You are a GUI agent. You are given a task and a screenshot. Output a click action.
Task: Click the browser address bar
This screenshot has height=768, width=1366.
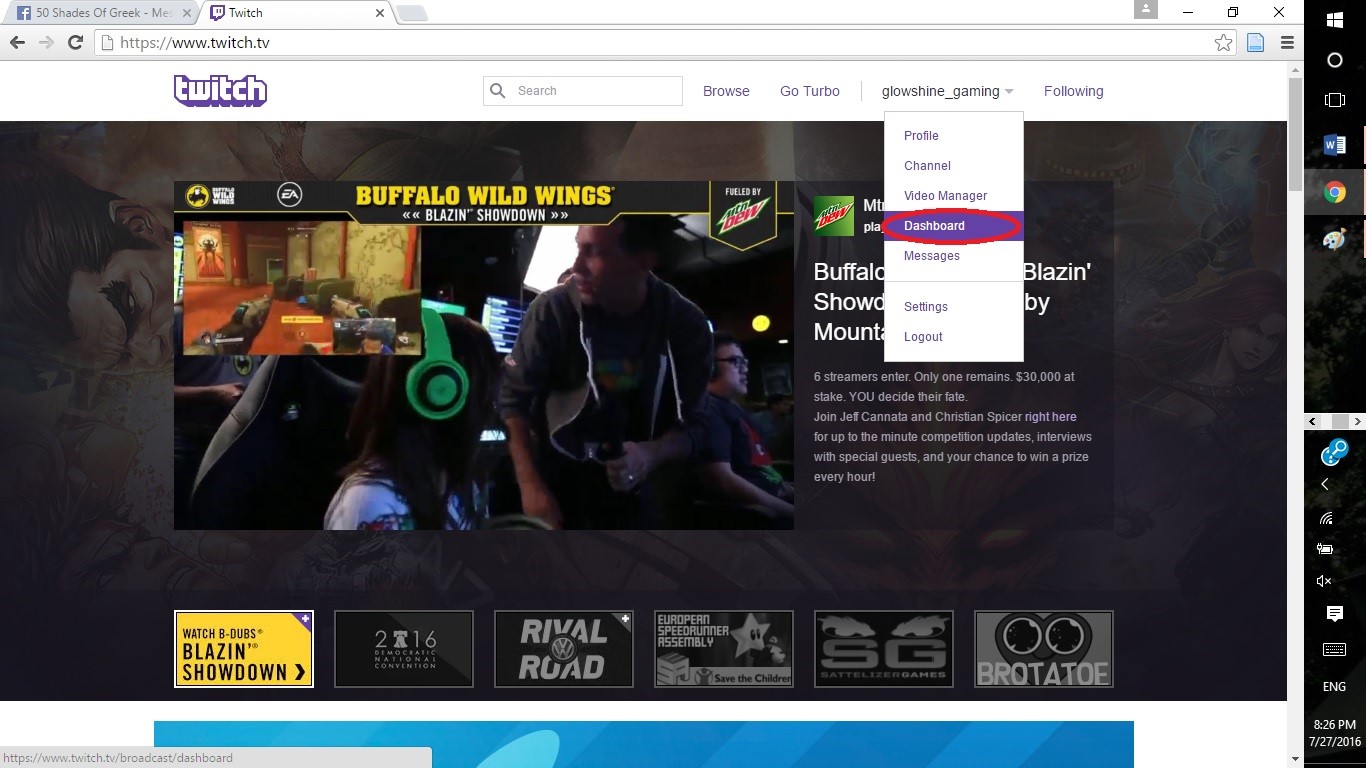pos(664,43)
